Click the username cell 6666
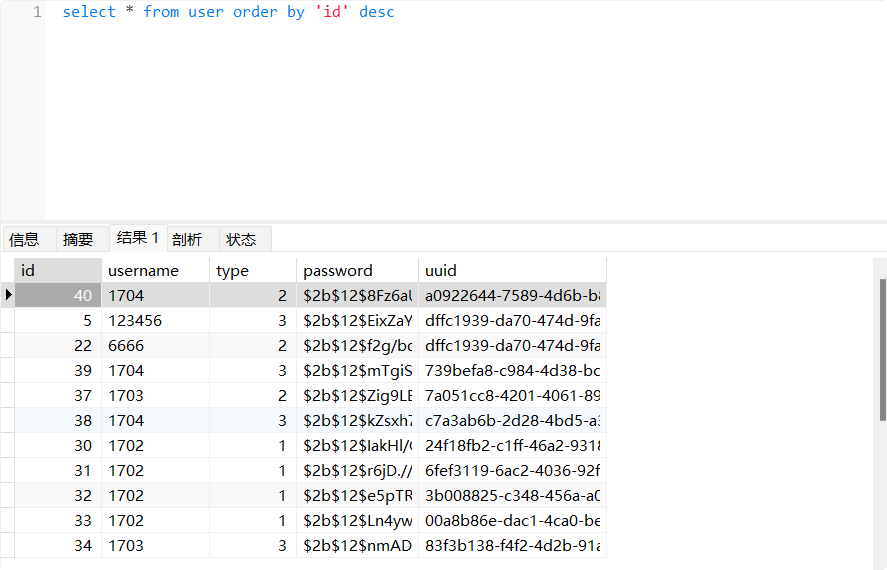Viewport: 887px width, 570px height. pos(155,346)
